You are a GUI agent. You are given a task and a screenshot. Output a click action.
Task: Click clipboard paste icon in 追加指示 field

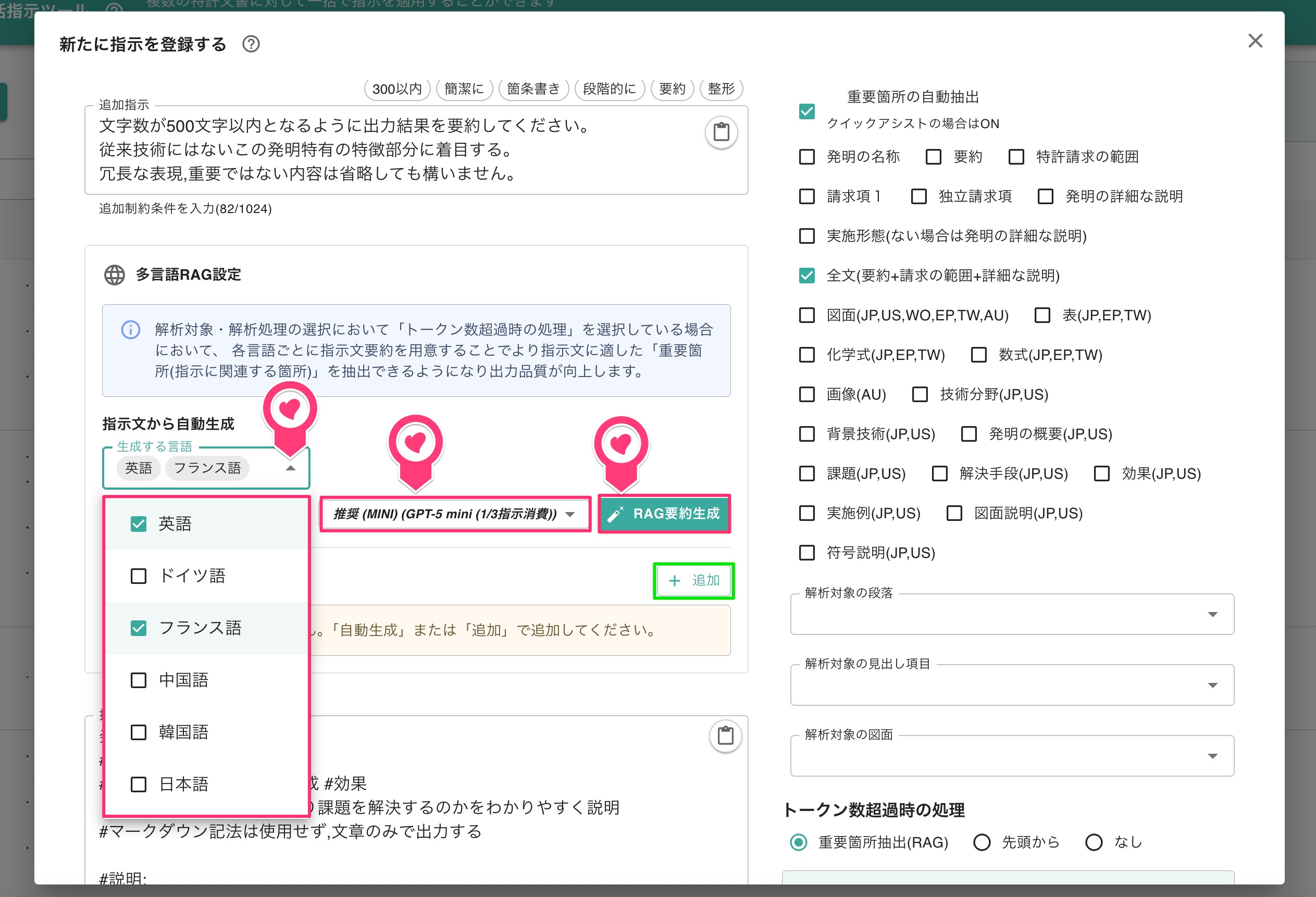click(x=721, y=132)
